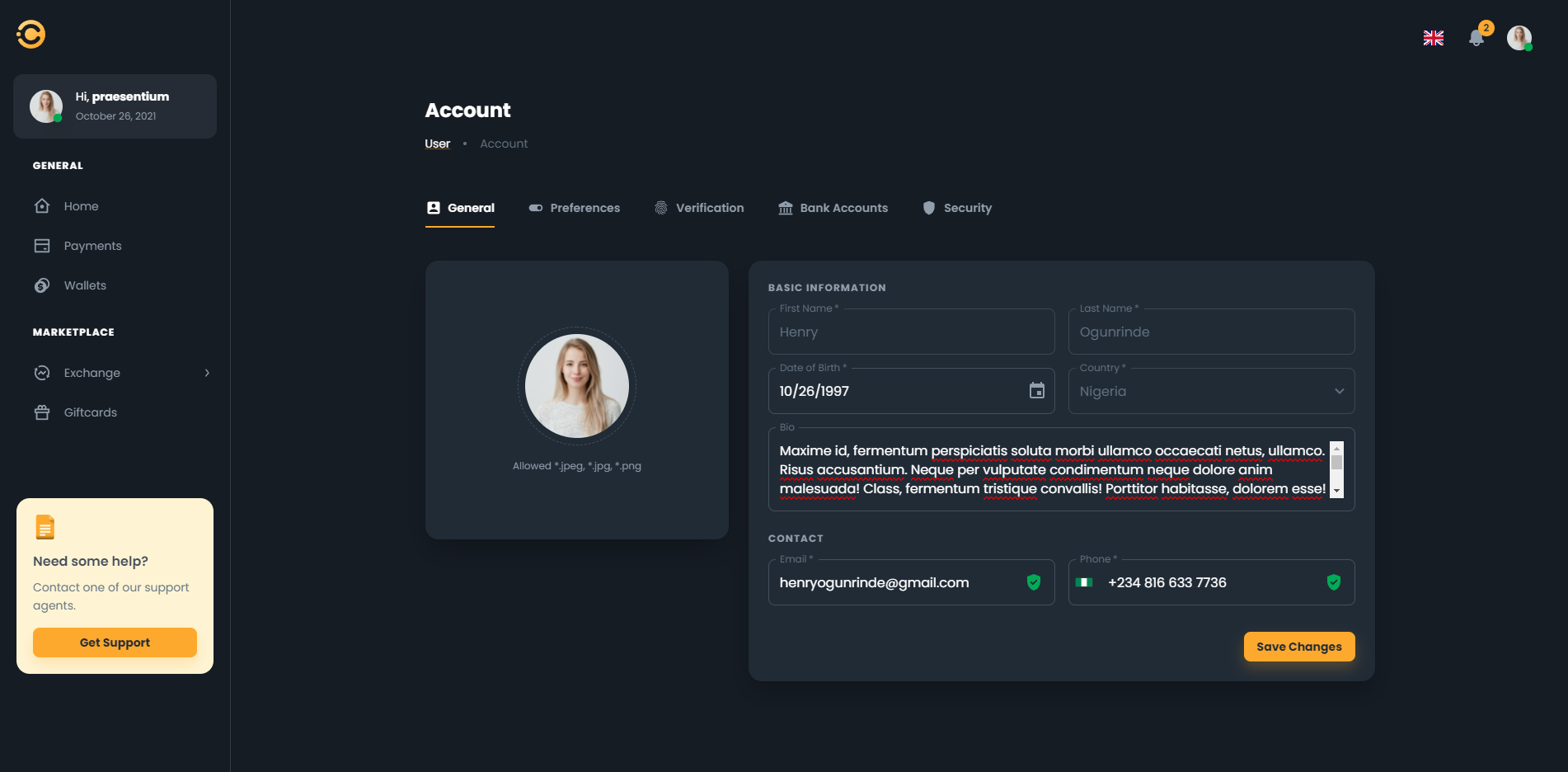Open the Security tab
1568x772 pixels.
(x=956, y=208)
